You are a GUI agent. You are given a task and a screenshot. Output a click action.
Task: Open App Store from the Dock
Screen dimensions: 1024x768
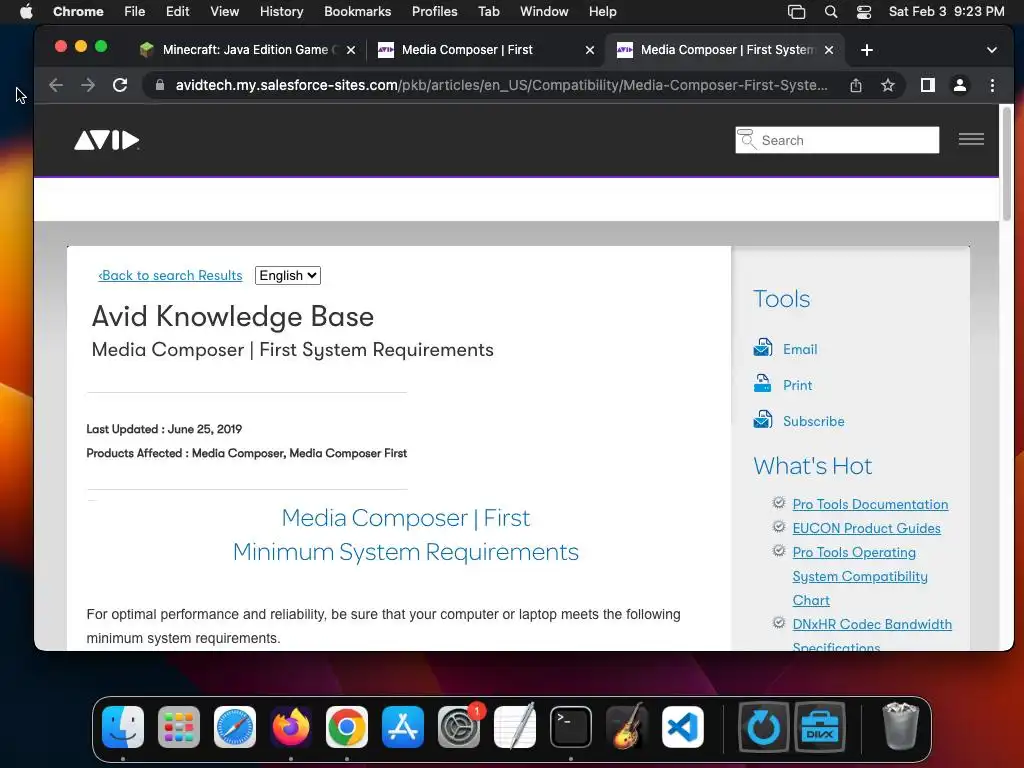click(x=403, y=727)
